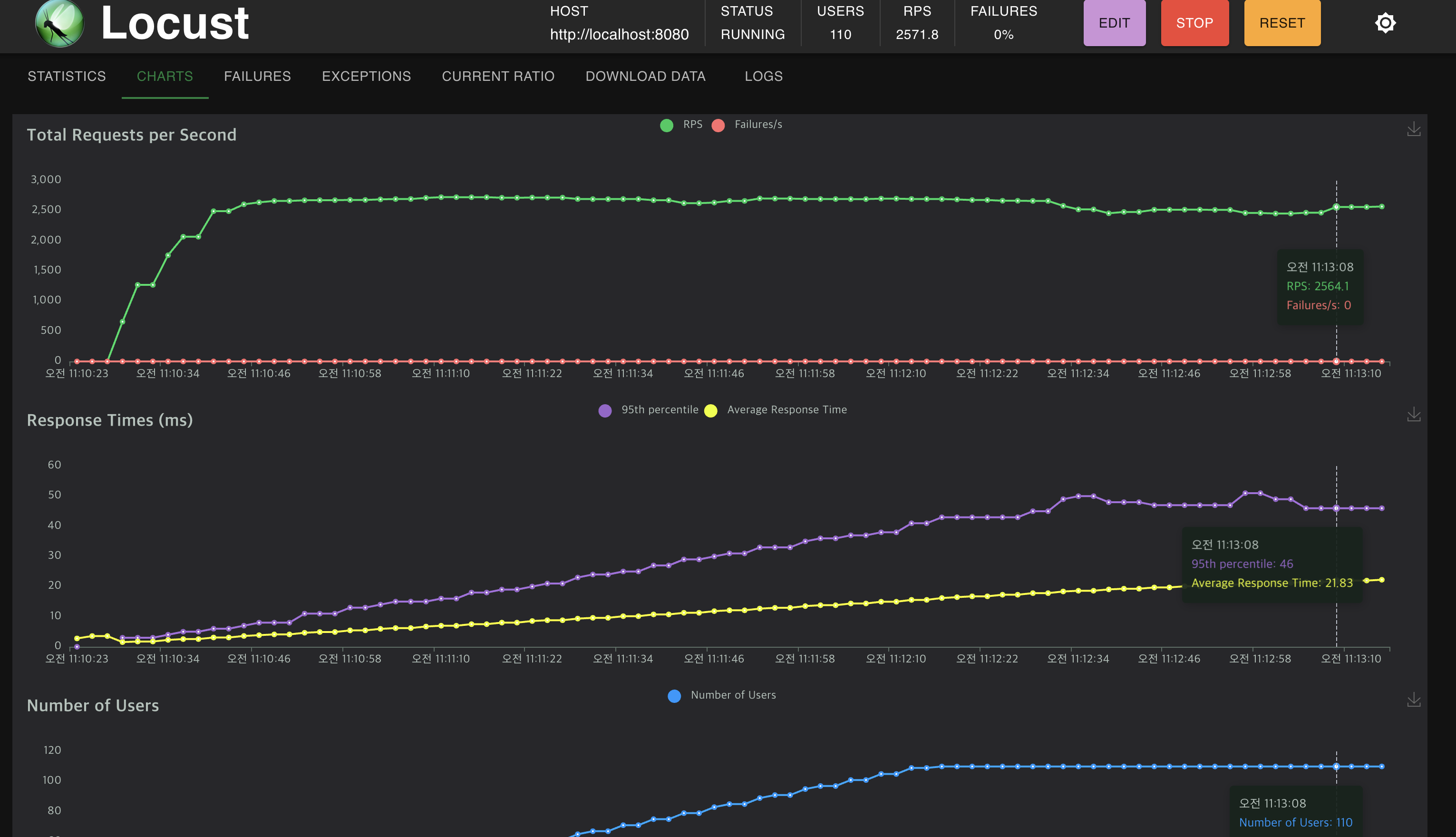1456x837 pixels.
Task: Stop the running load test
Action: [x=1194, y=23]
